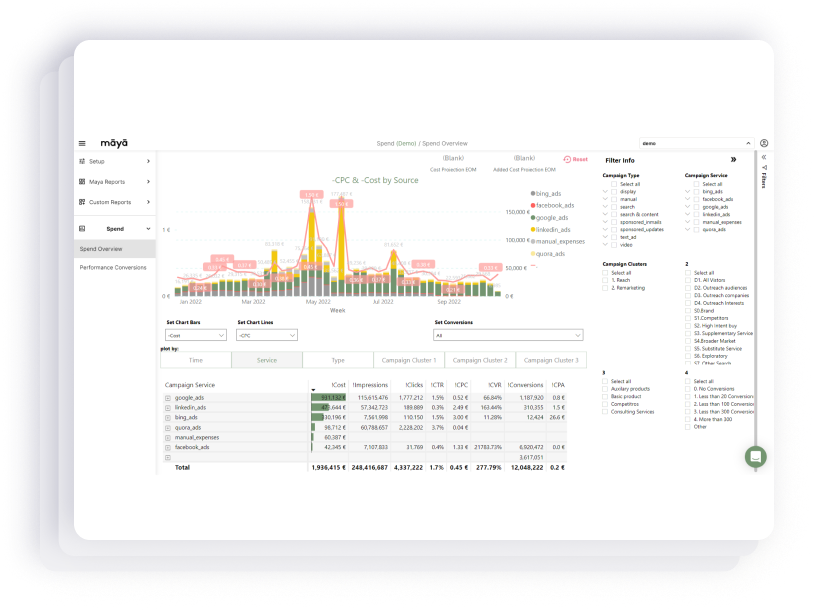Collapse Filter Info with double-chevron icon
The image size is (814, 612).
click(733, 160)
